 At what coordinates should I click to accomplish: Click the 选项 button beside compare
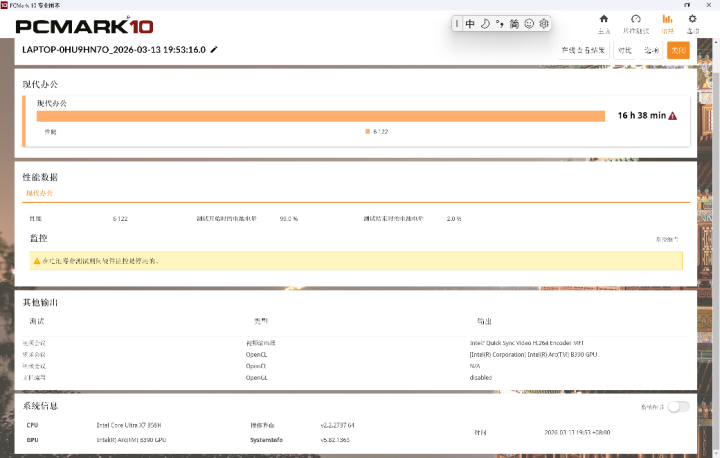point(651,50)
